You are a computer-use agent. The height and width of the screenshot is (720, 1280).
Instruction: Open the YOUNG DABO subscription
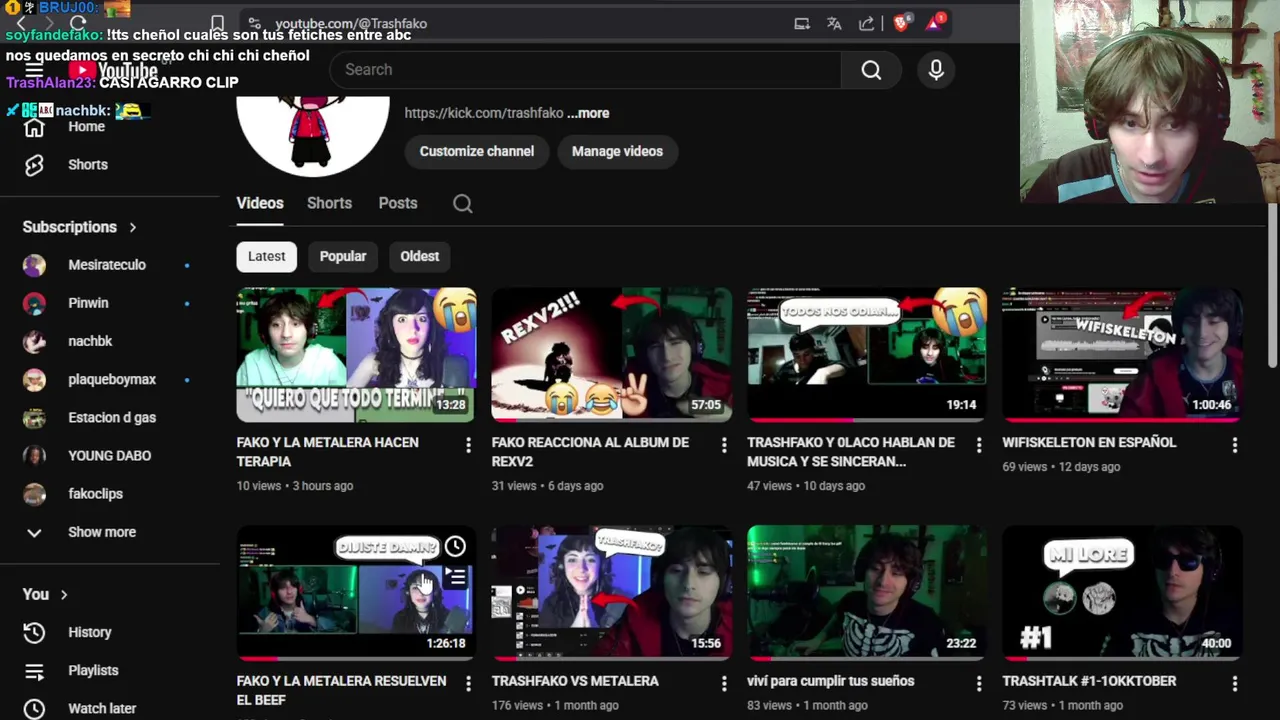tap(109, 456)
